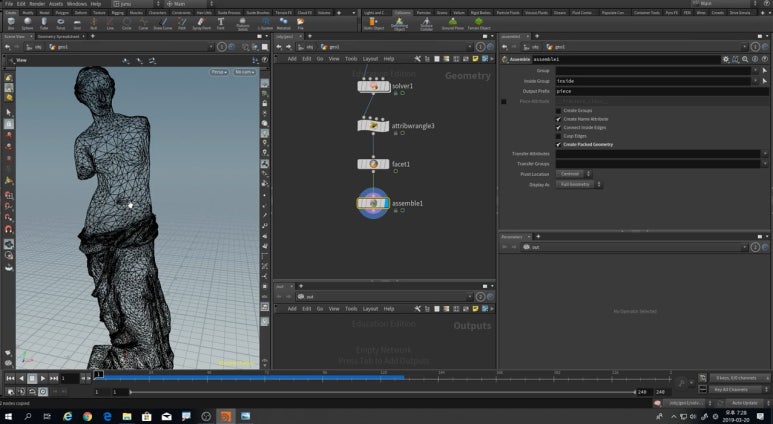Toggle the real-time playback clock button
Screen dimensions: 773x424
43,391
